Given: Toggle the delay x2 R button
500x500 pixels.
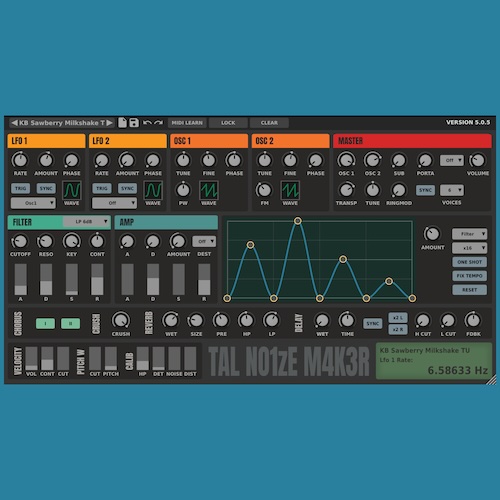Looking at the screenshot, I should [398, 329].
